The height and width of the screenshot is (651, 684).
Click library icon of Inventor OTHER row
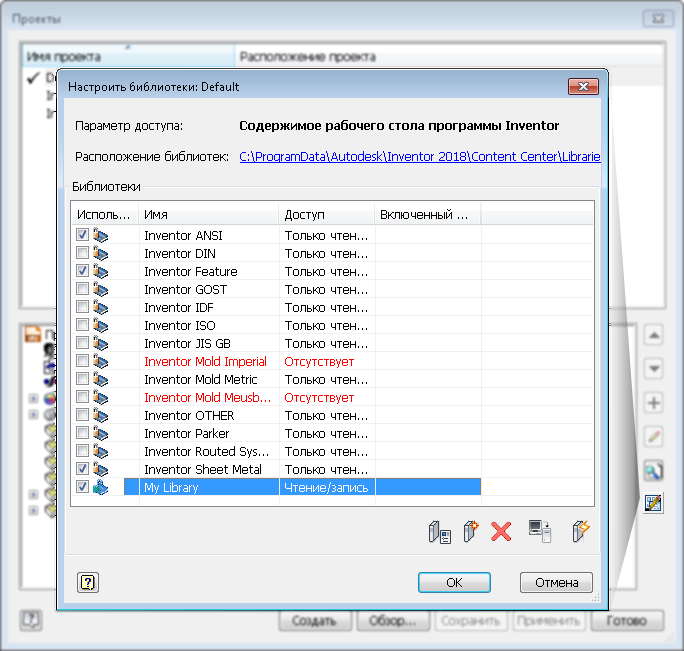click(x=100, y=415)
